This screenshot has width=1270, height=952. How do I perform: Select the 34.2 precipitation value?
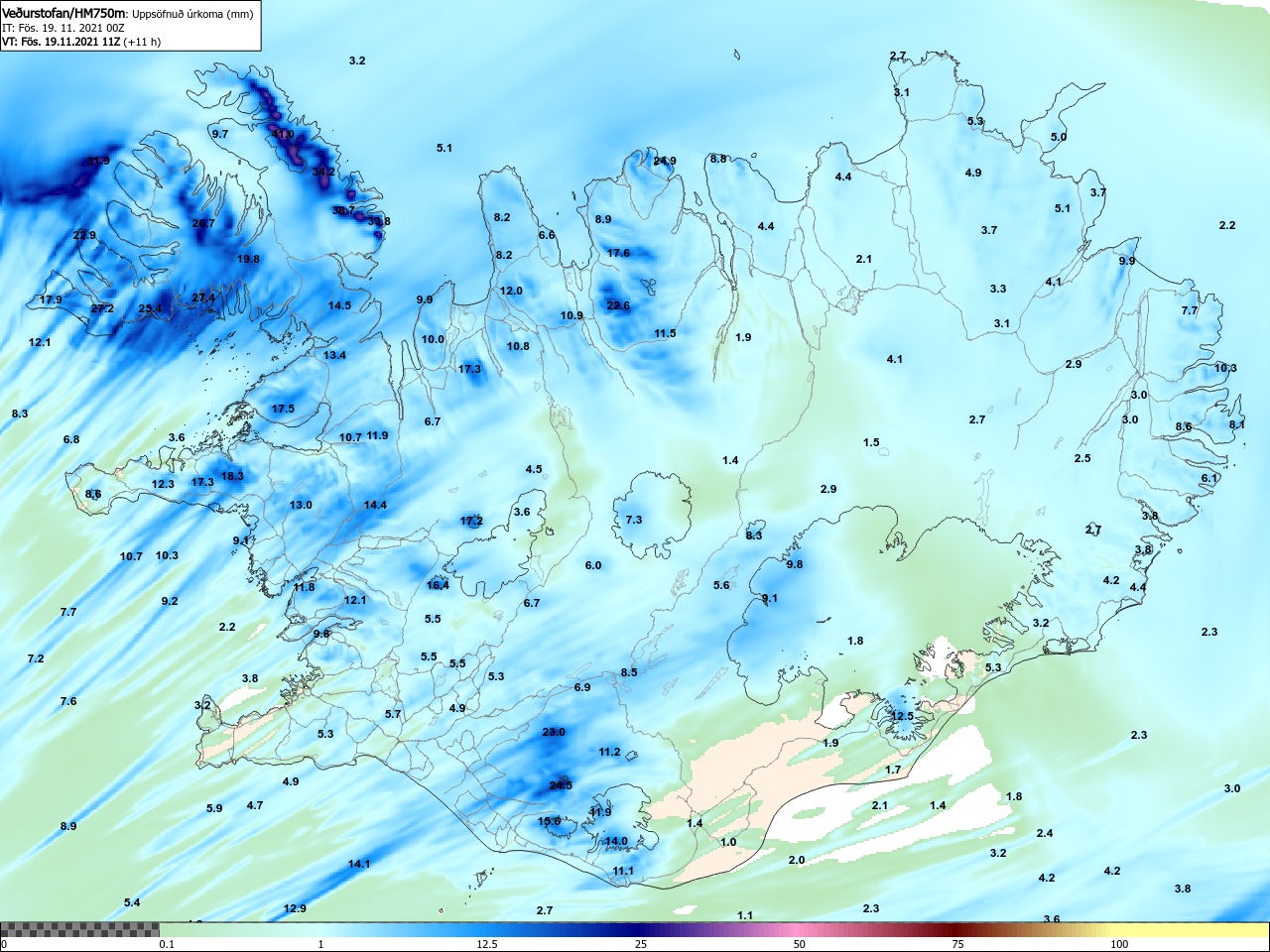pyautogui.click(x=323, y=172)
